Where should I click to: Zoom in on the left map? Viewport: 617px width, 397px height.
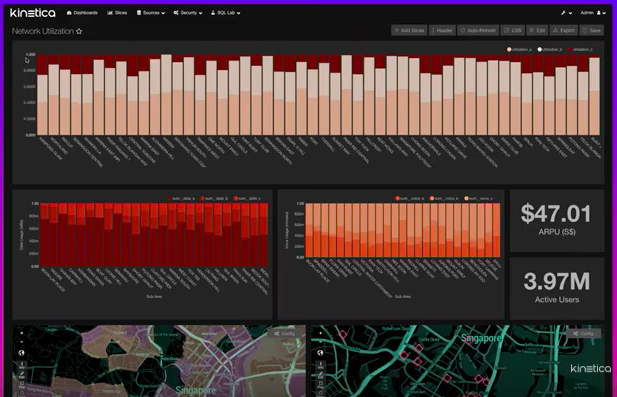(x=22, y=333)
